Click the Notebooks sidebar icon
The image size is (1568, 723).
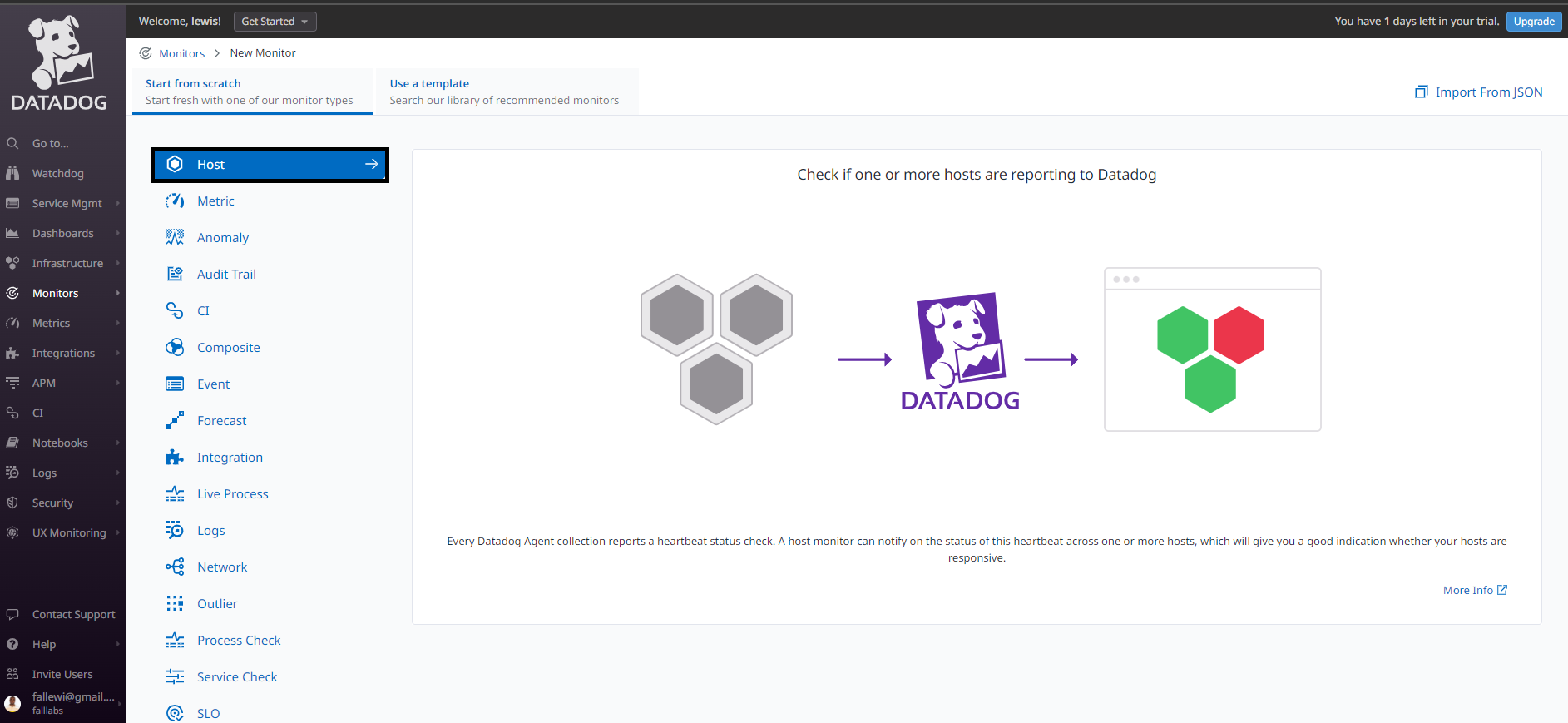tap(12, 443)
